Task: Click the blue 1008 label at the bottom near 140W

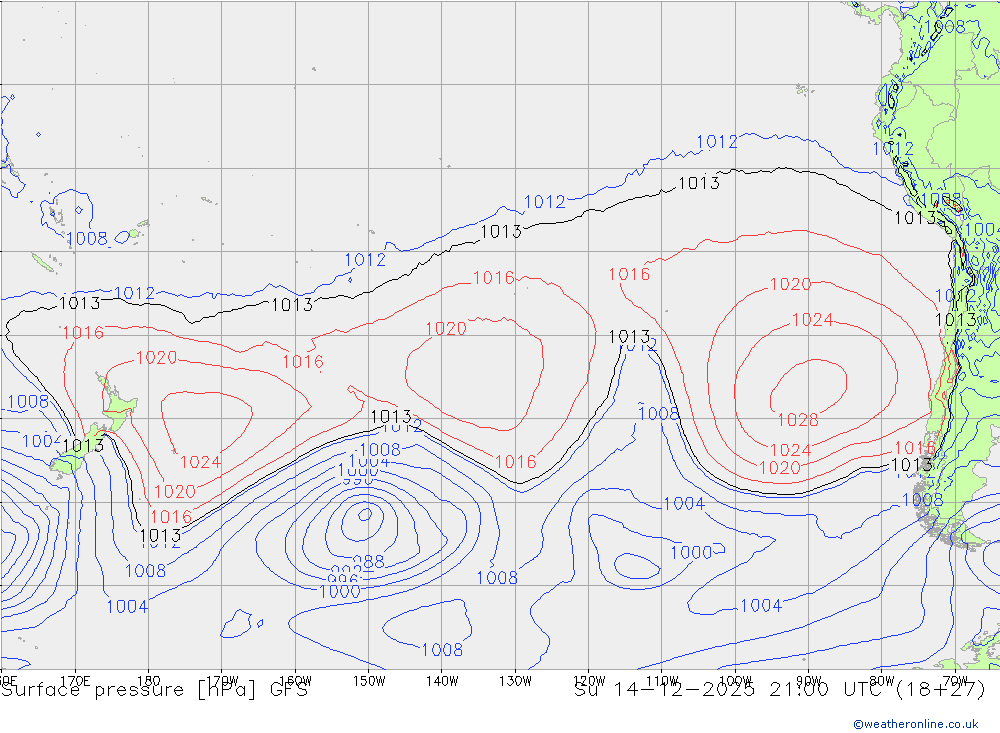Action: [442, 650]
